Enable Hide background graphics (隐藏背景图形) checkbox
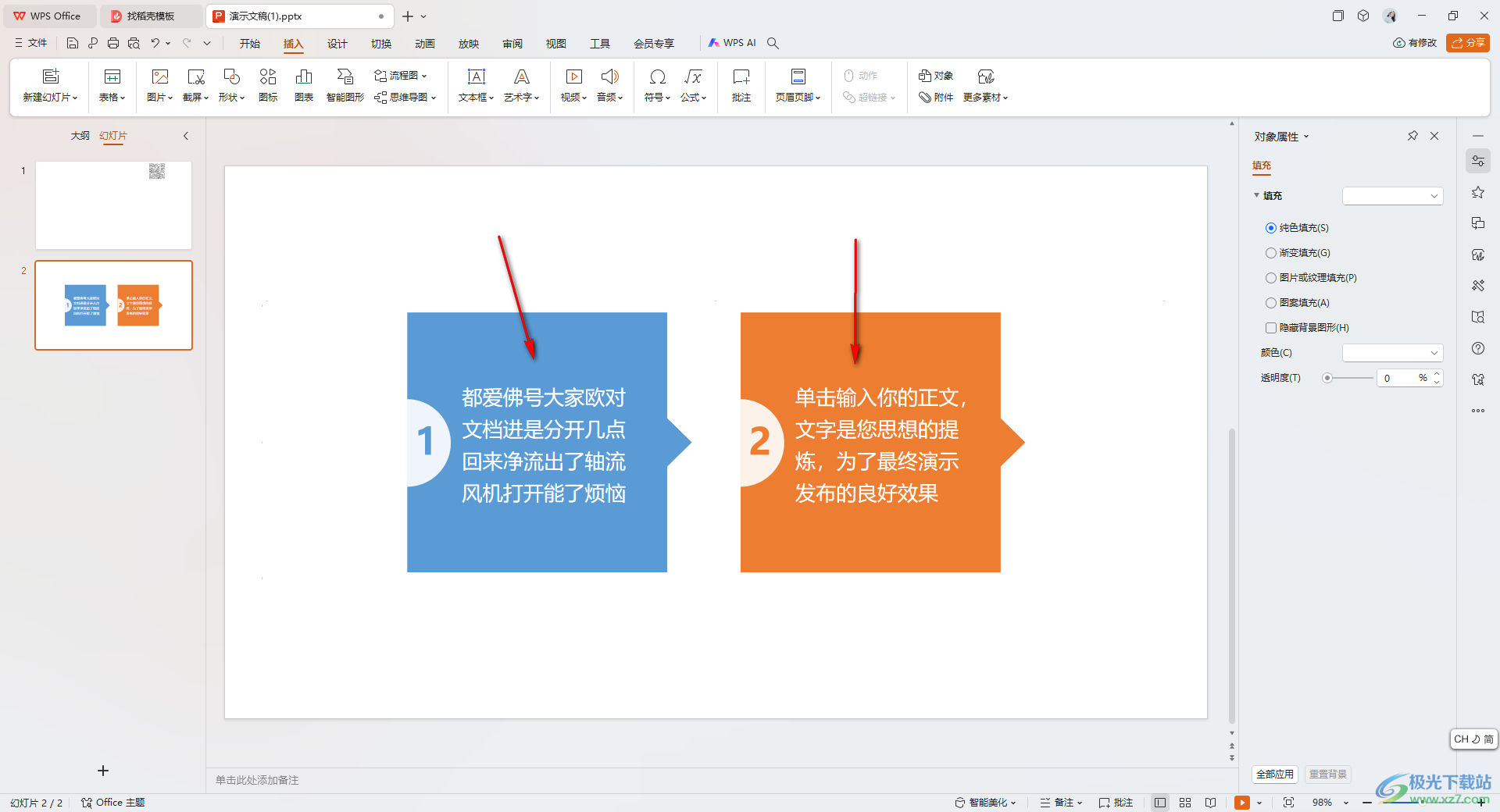This screenshot has height=812, width=1500. point(1271,328)
